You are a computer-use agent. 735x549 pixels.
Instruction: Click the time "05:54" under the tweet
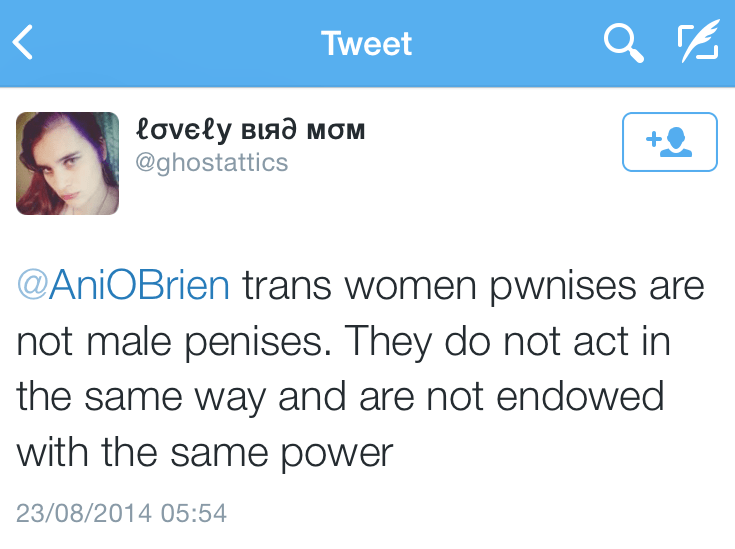pyautogui.click(x=192, y=514)
